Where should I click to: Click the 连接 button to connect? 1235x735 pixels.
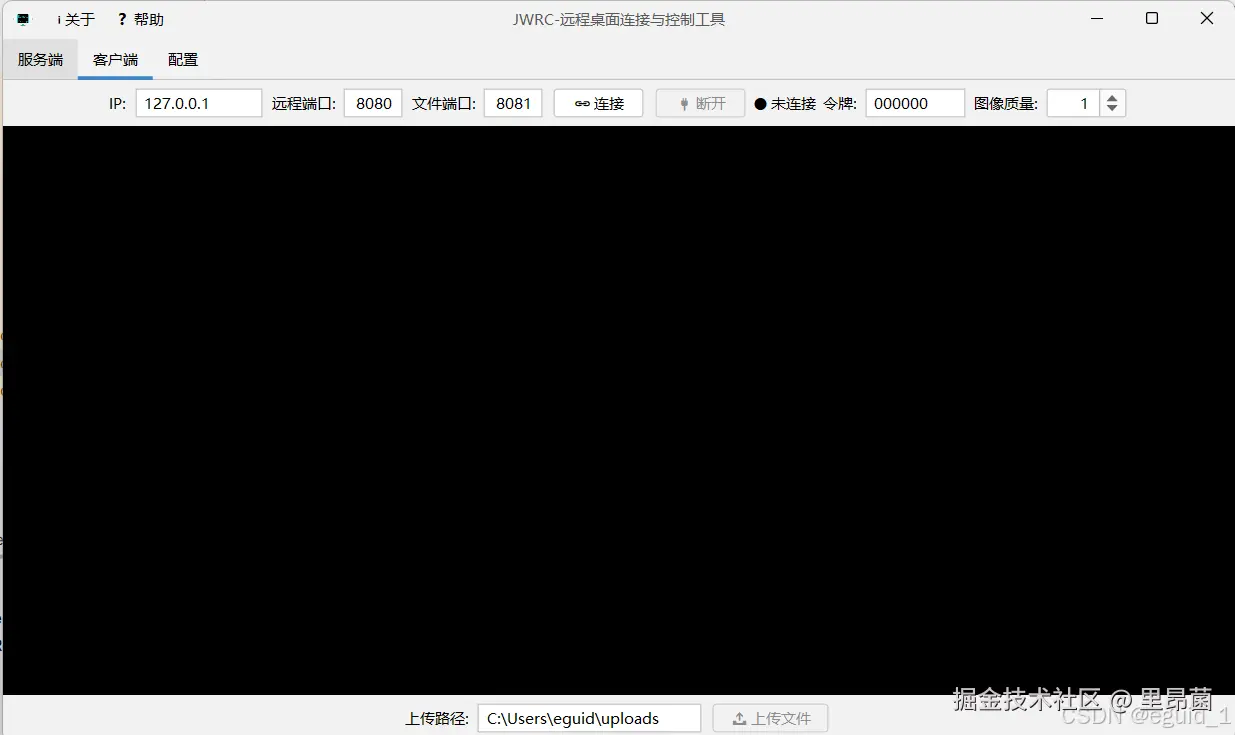598,102
